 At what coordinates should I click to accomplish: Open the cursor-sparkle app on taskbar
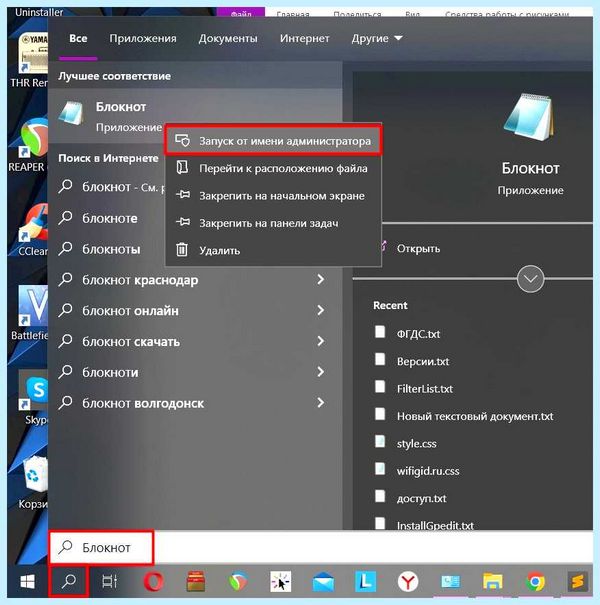point(281,581)
